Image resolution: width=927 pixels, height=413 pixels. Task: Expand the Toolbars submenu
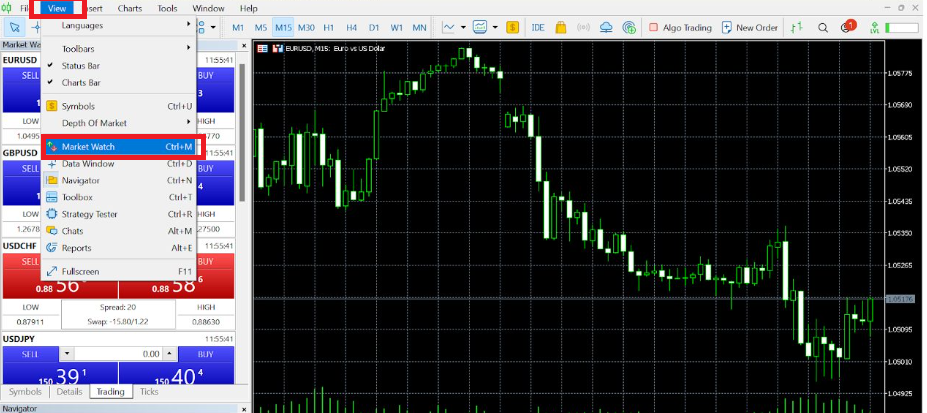pos(118,48)
